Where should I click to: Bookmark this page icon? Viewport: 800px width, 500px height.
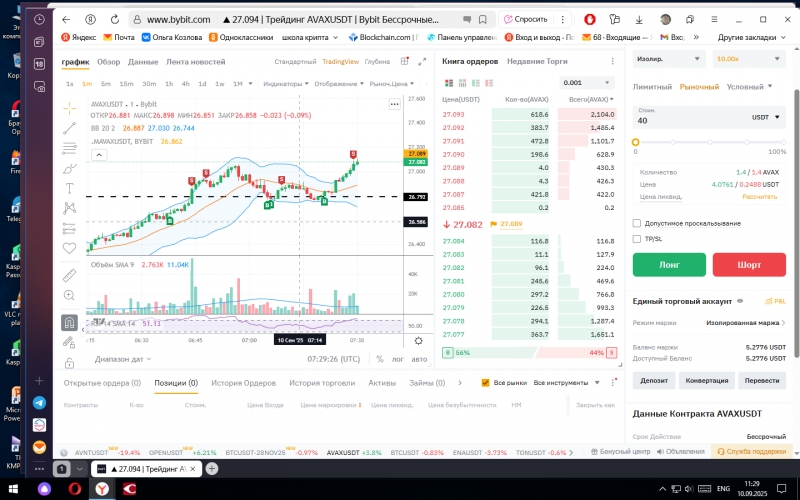[x=483, y=19]
